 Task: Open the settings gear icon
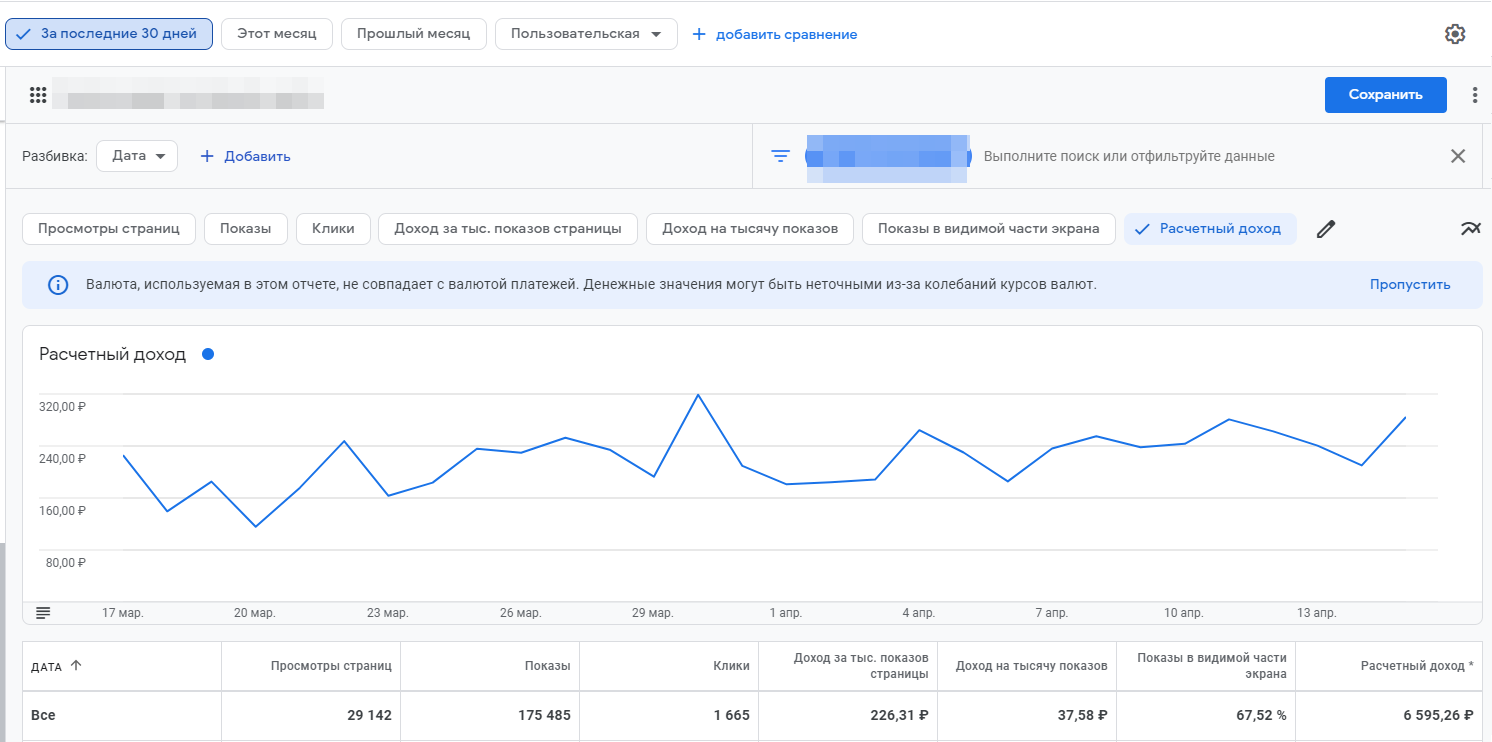coord(1455,34)
